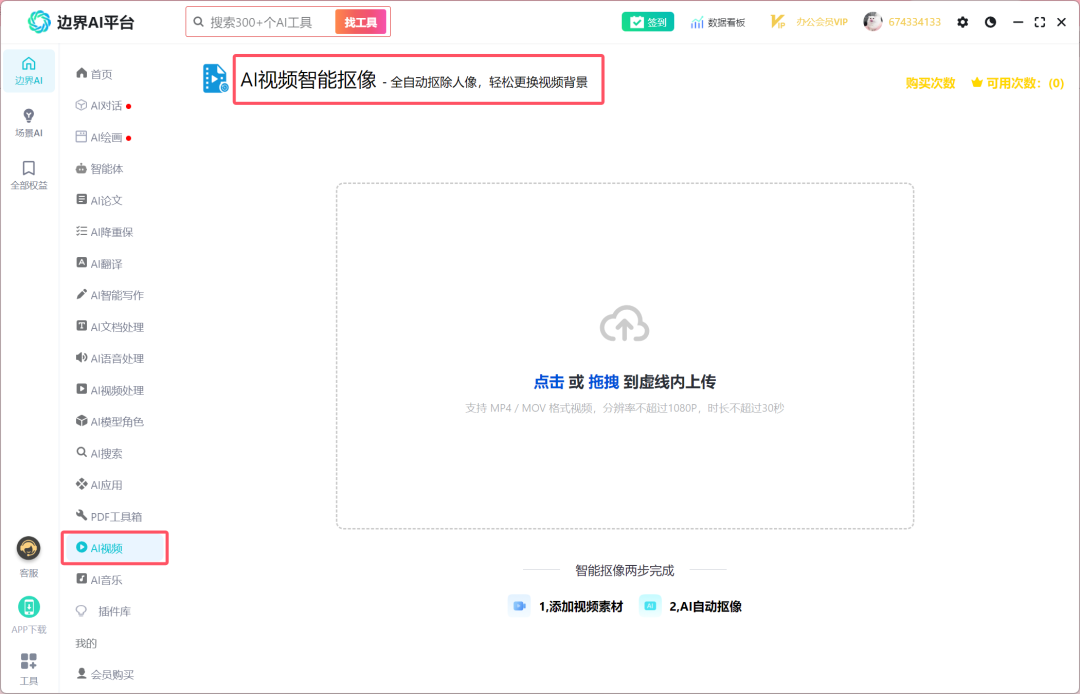1080x694 pixels.
Task: Open the APP下载 phone icon
Action: click(28, 607)
